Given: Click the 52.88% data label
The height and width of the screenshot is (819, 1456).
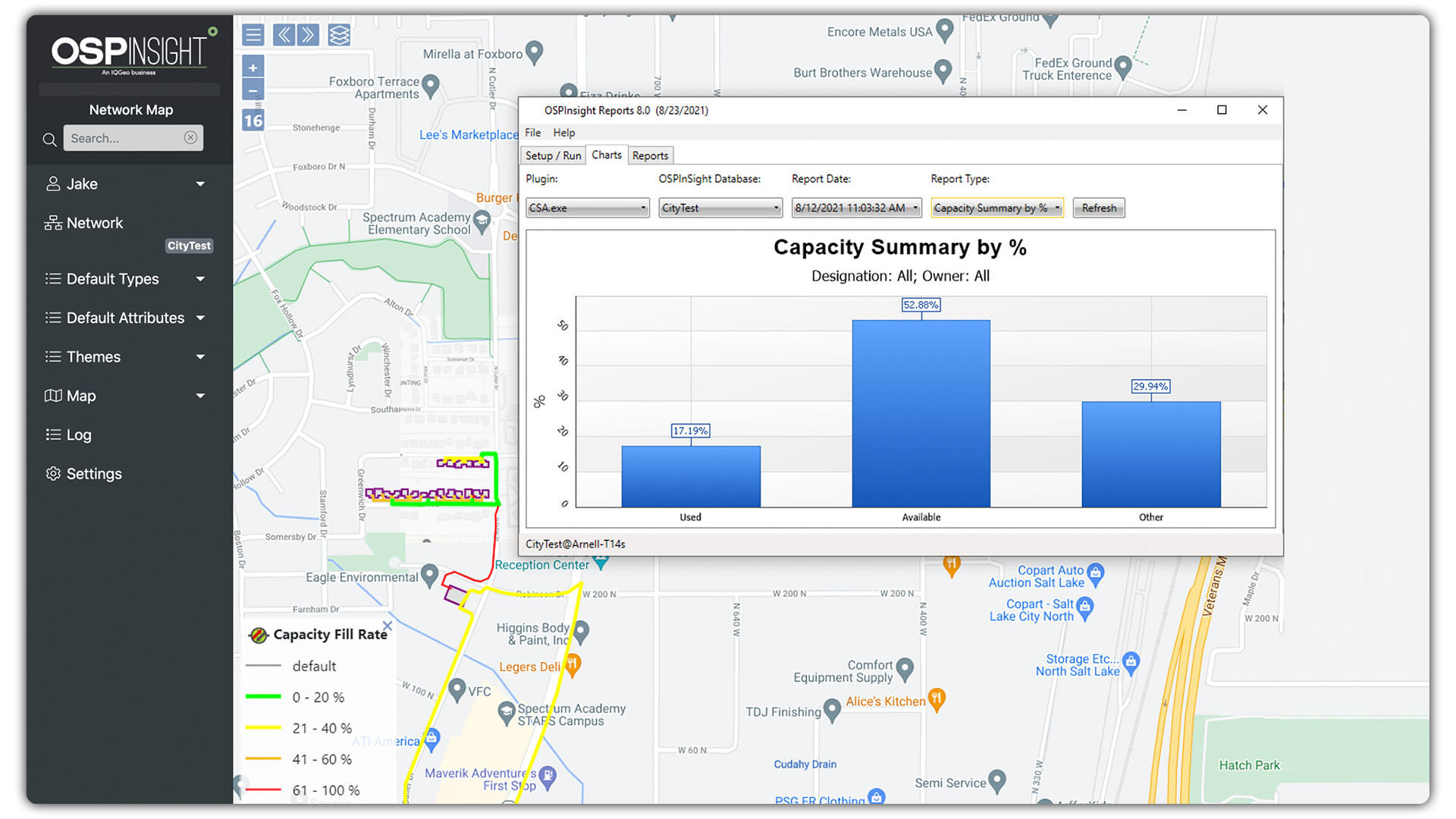Looking at the screenshot, I should click(921, 305).
